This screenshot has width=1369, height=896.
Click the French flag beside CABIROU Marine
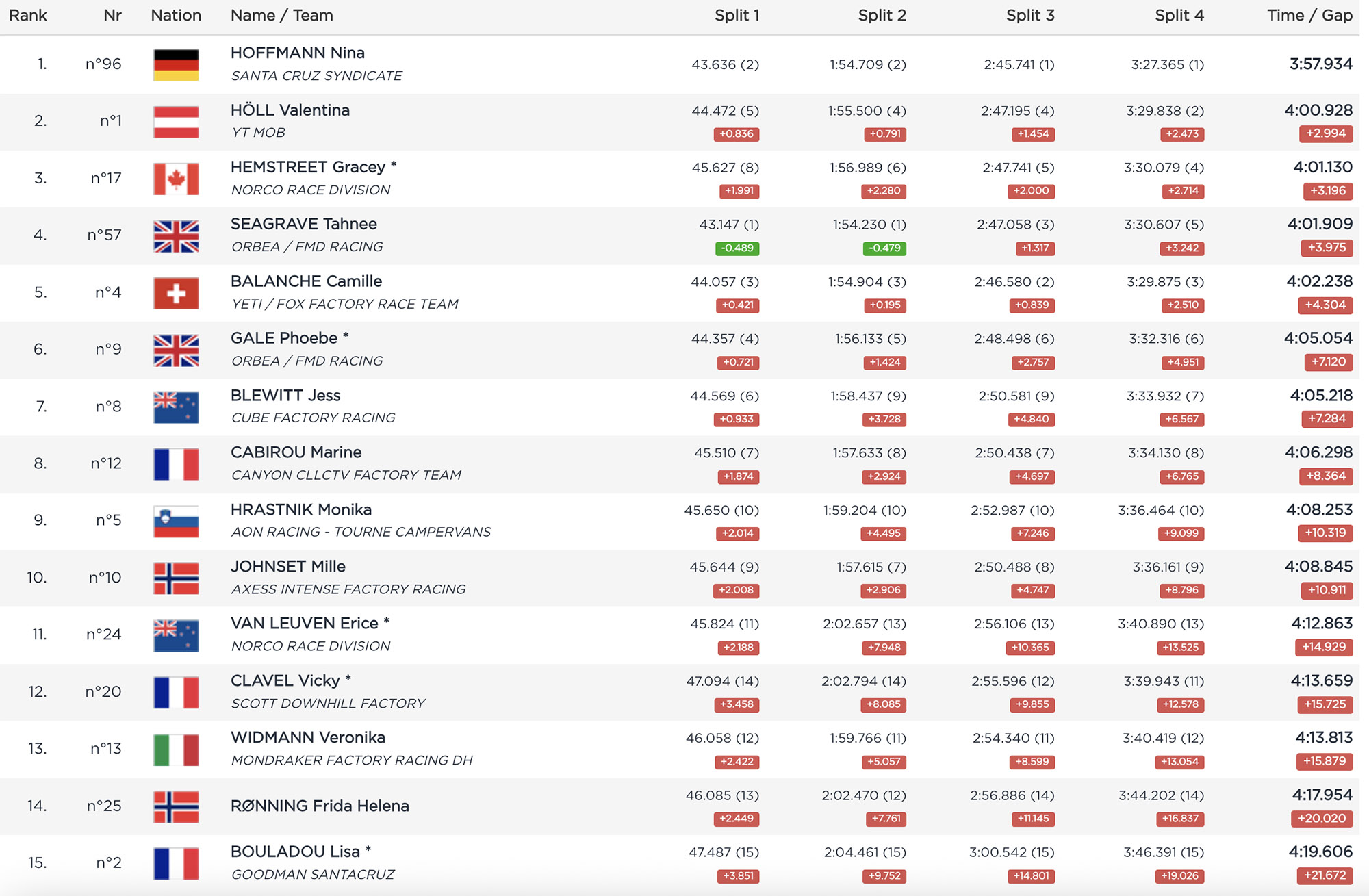coord(176,464)
